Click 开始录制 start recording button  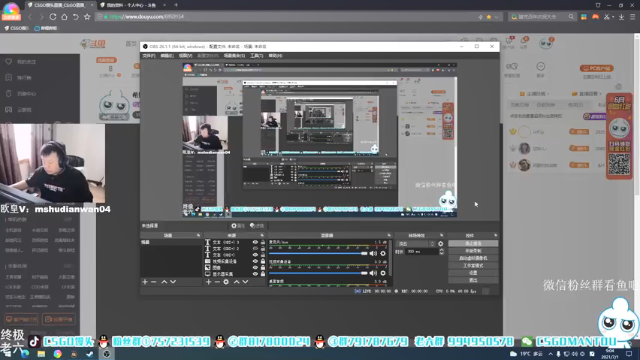(x=473, y=251)
